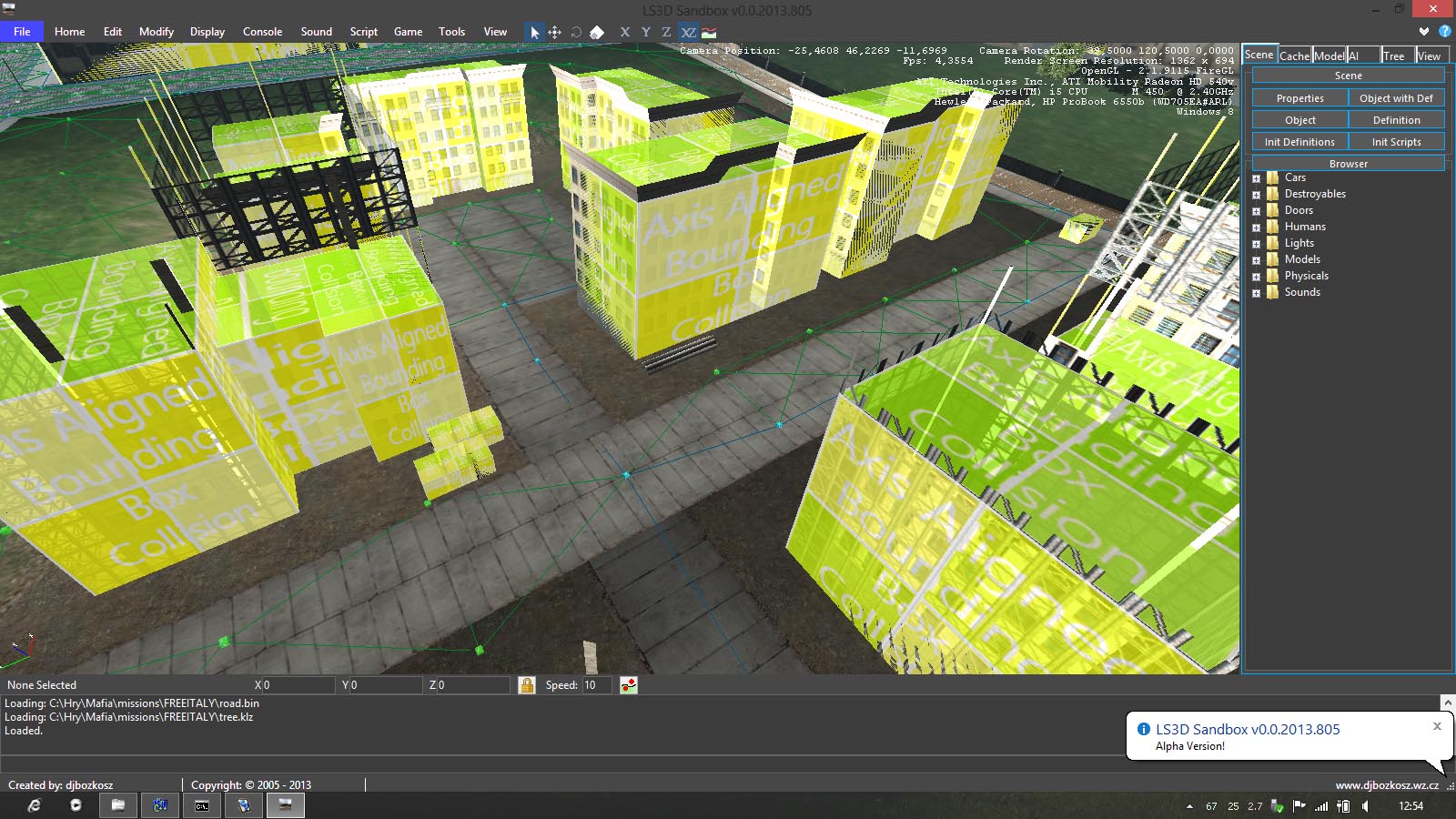The image size is (1456, 819).
Task: Choose the rotate tool
Action: pyautogui.click(x=575, y=32)
